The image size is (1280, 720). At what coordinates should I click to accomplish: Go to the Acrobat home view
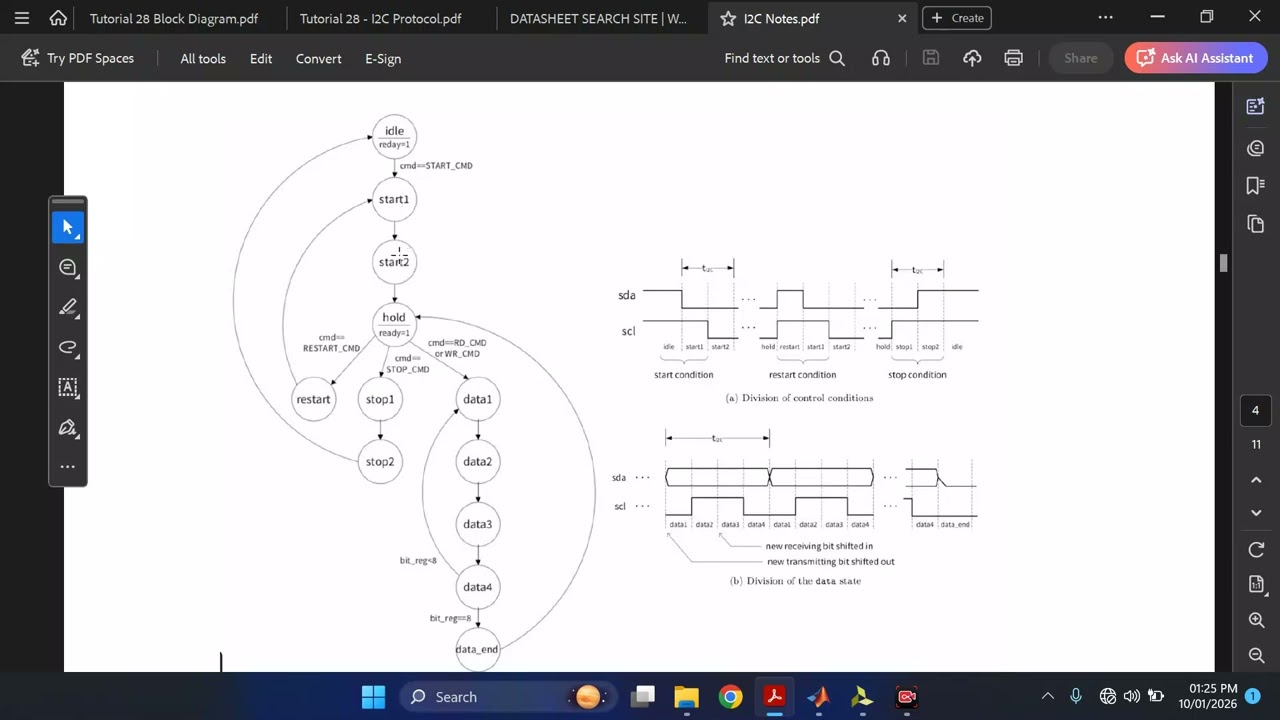pos(58,18)
